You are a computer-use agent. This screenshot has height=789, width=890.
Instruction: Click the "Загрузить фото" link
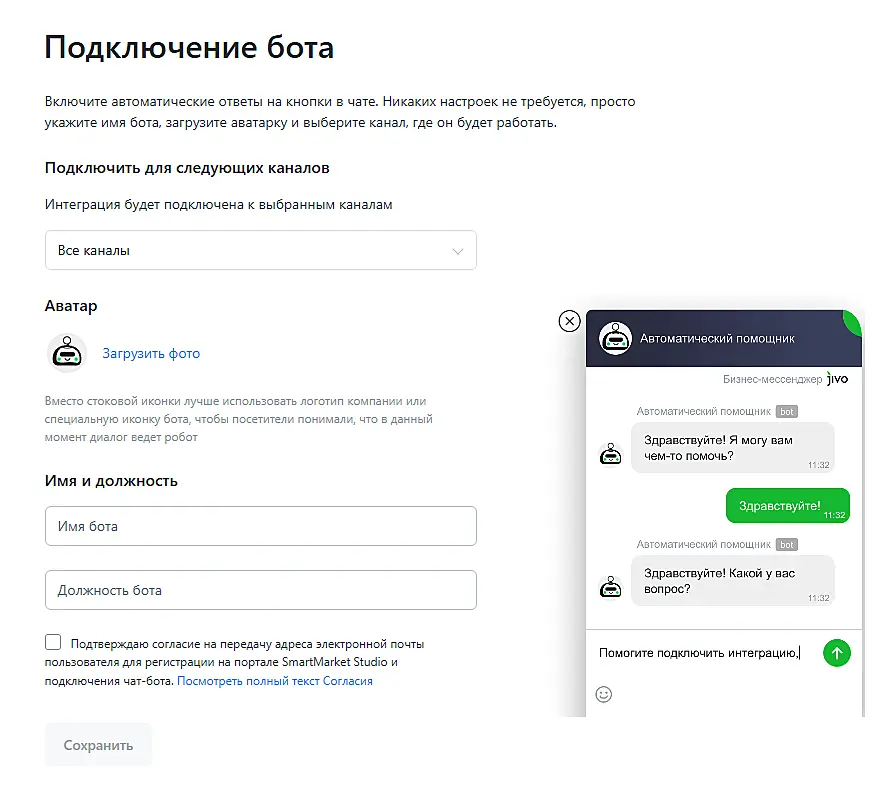click(151, 353)
